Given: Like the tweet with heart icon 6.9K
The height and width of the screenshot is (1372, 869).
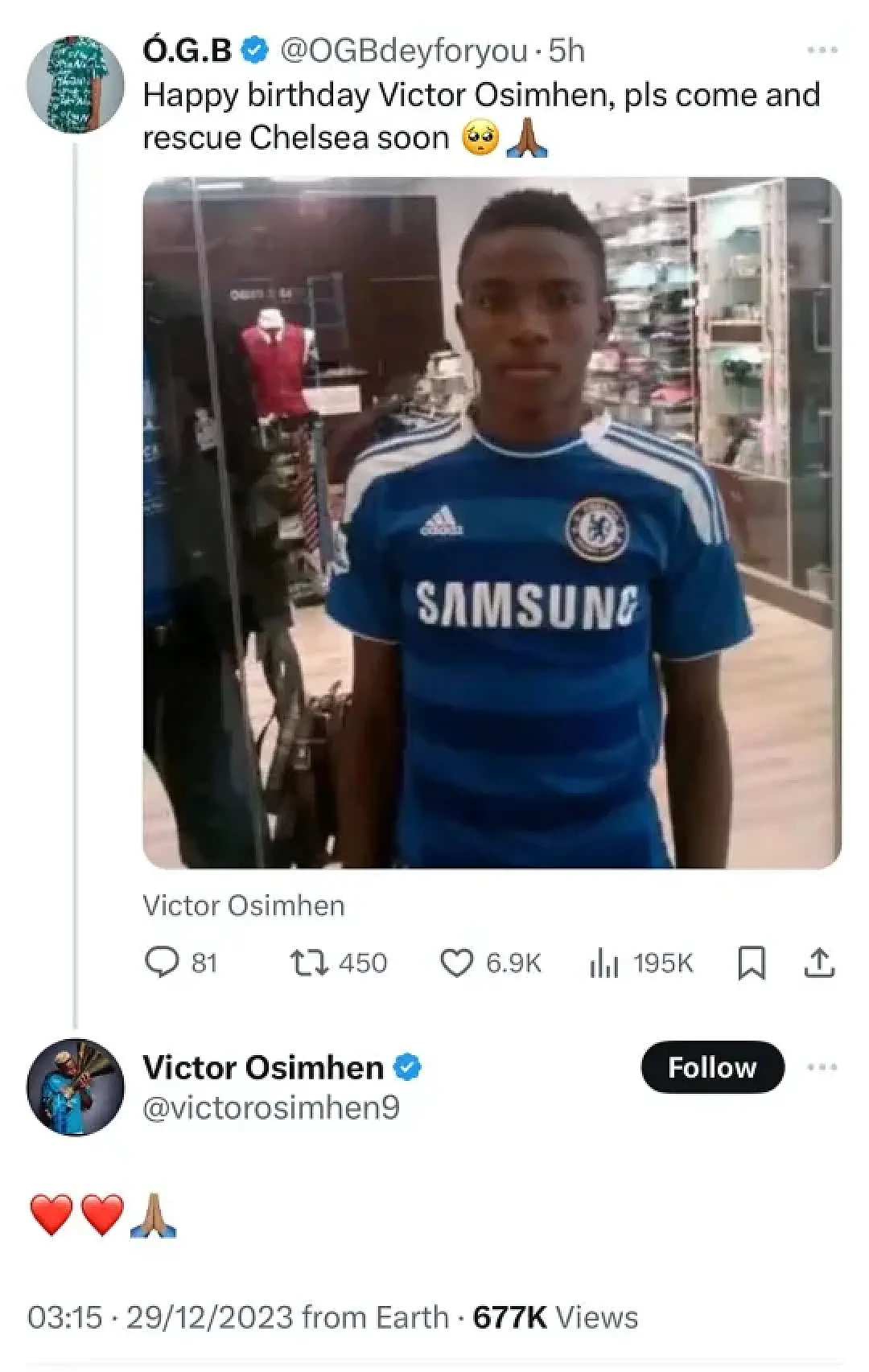Looking at the screenshot, I should click(456, 963).
